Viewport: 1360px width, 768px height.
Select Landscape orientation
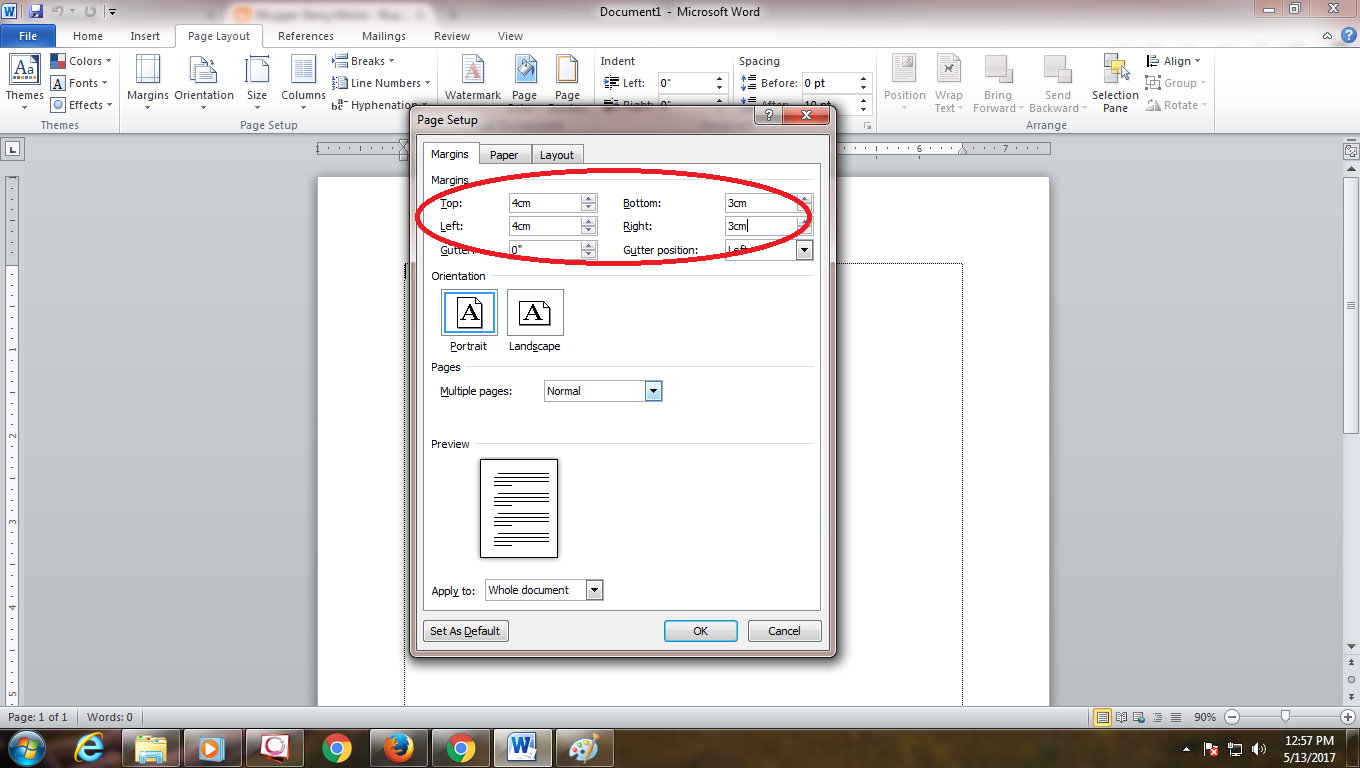pyautogui.click(x=535, y=320)
